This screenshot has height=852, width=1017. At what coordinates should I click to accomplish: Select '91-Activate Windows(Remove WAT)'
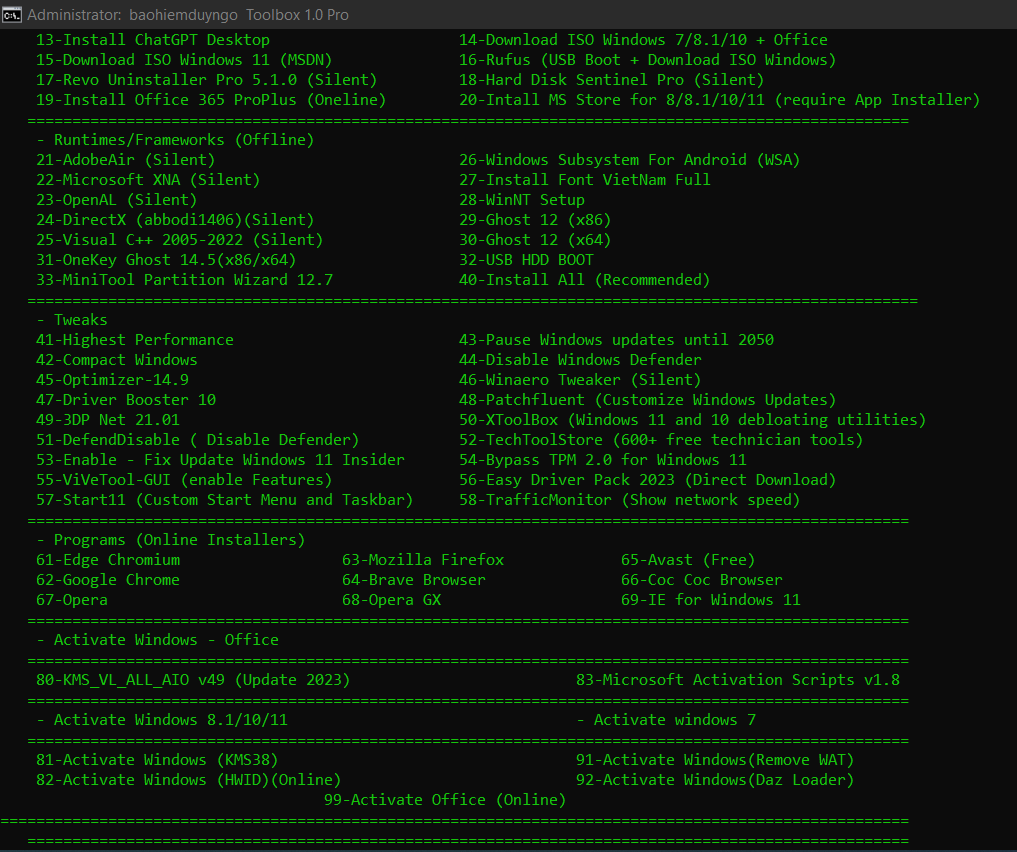715,760
